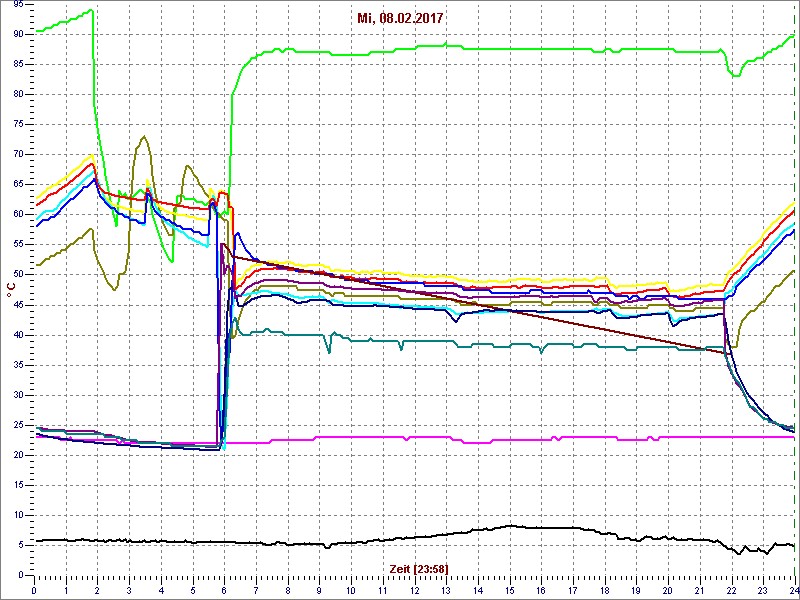This screenshot has width=800, height=600.
Task: Click the y-axis value 75
Action: pyautogui.click(x=19, y=124)
